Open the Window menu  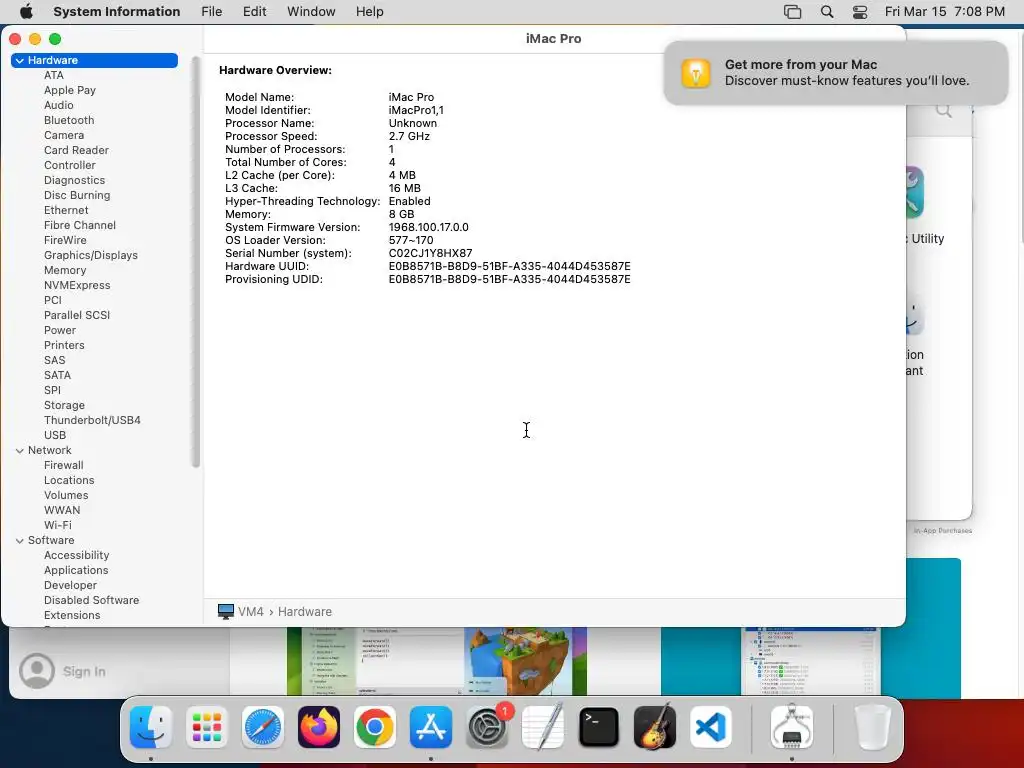tap(312, 12)
